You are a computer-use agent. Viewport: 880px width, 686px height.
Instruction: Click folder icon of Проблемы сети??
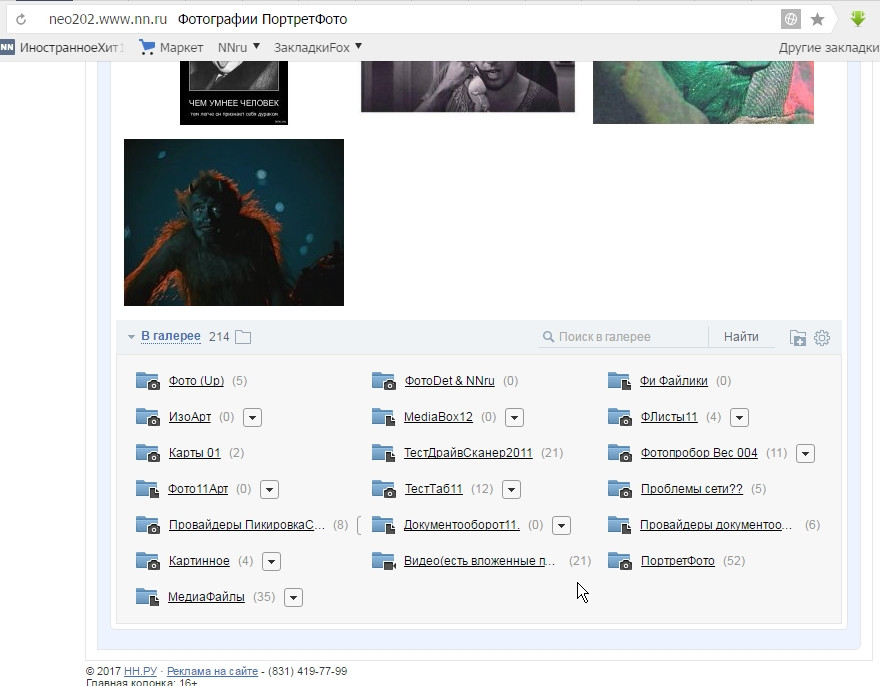click(x=620, y=488)
